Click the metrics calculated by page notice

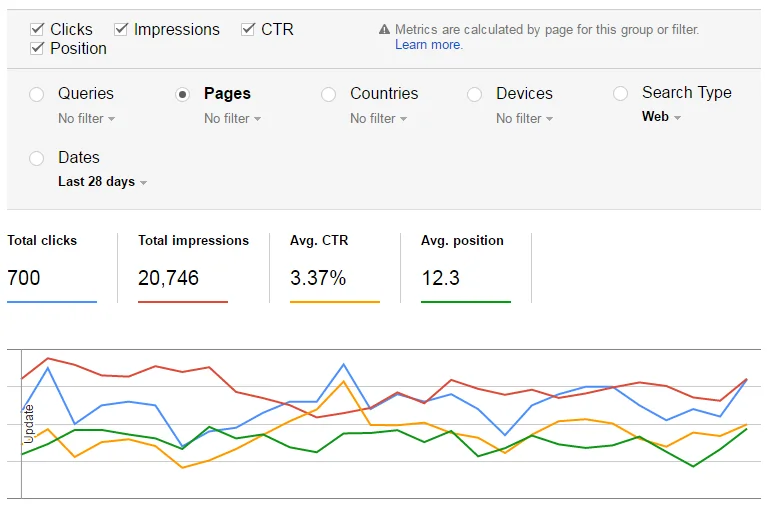[x=547, y=30]
